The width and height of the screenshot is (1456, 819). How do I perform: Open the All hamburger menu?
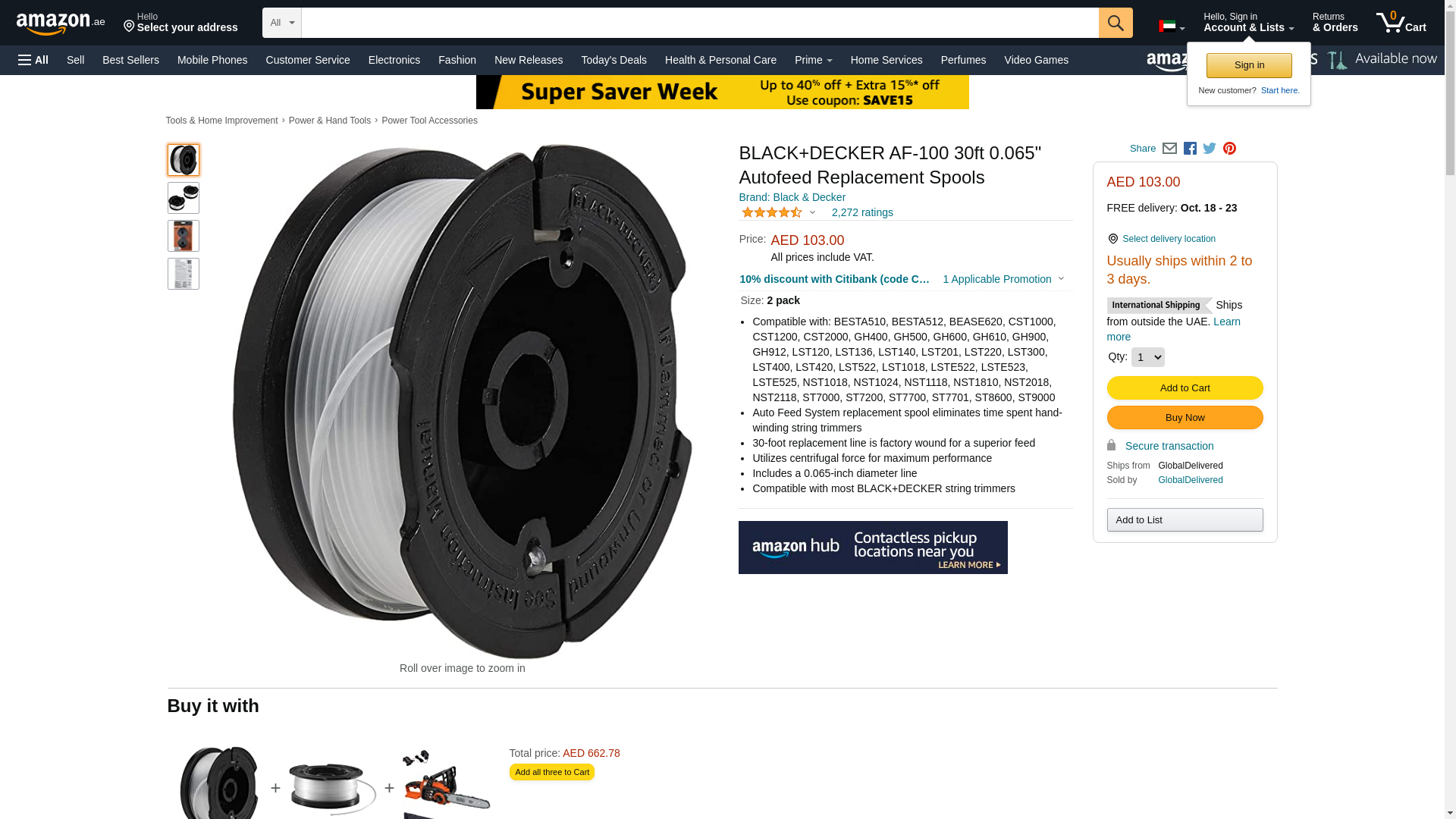tap(33, 60)
